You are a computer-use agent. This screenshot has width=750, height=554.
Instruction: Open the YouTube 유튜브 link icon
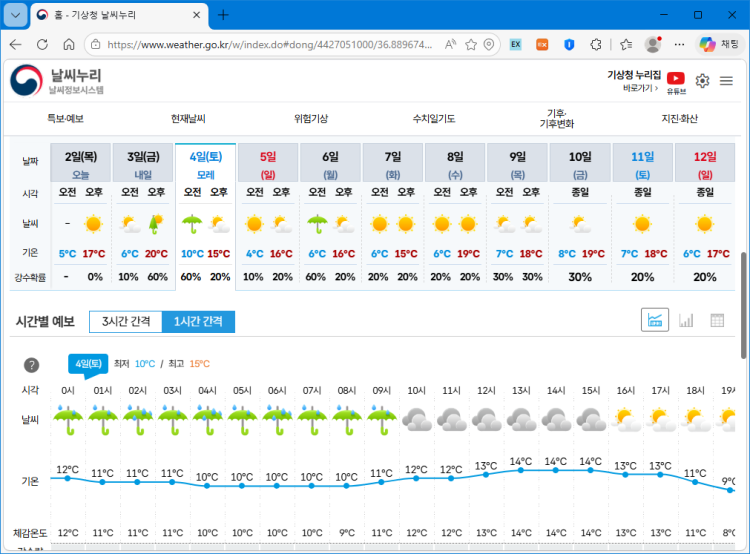pos(676,79)
